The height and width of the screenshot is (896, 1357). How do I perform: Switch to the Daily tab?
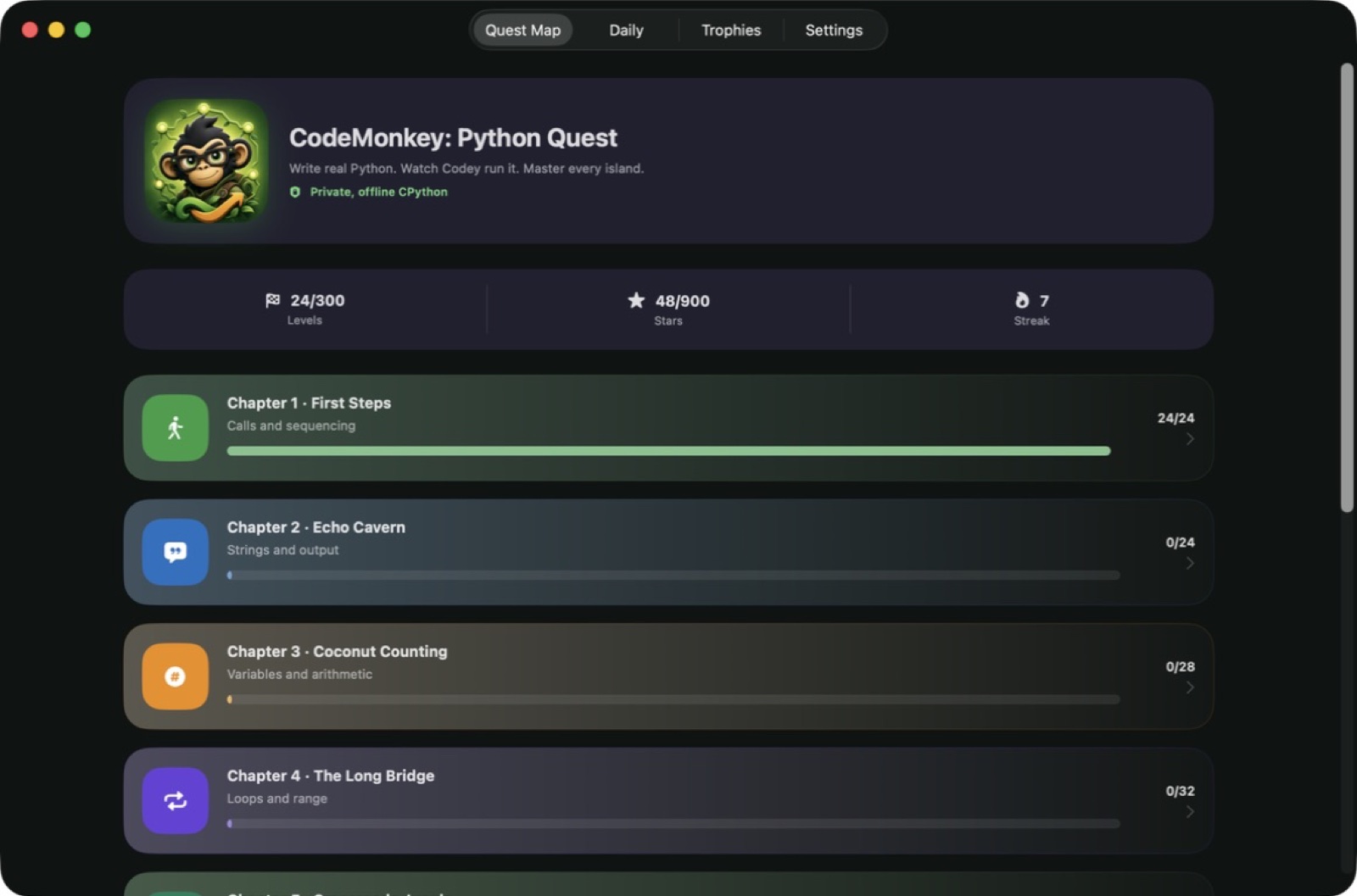coord(626,31)
